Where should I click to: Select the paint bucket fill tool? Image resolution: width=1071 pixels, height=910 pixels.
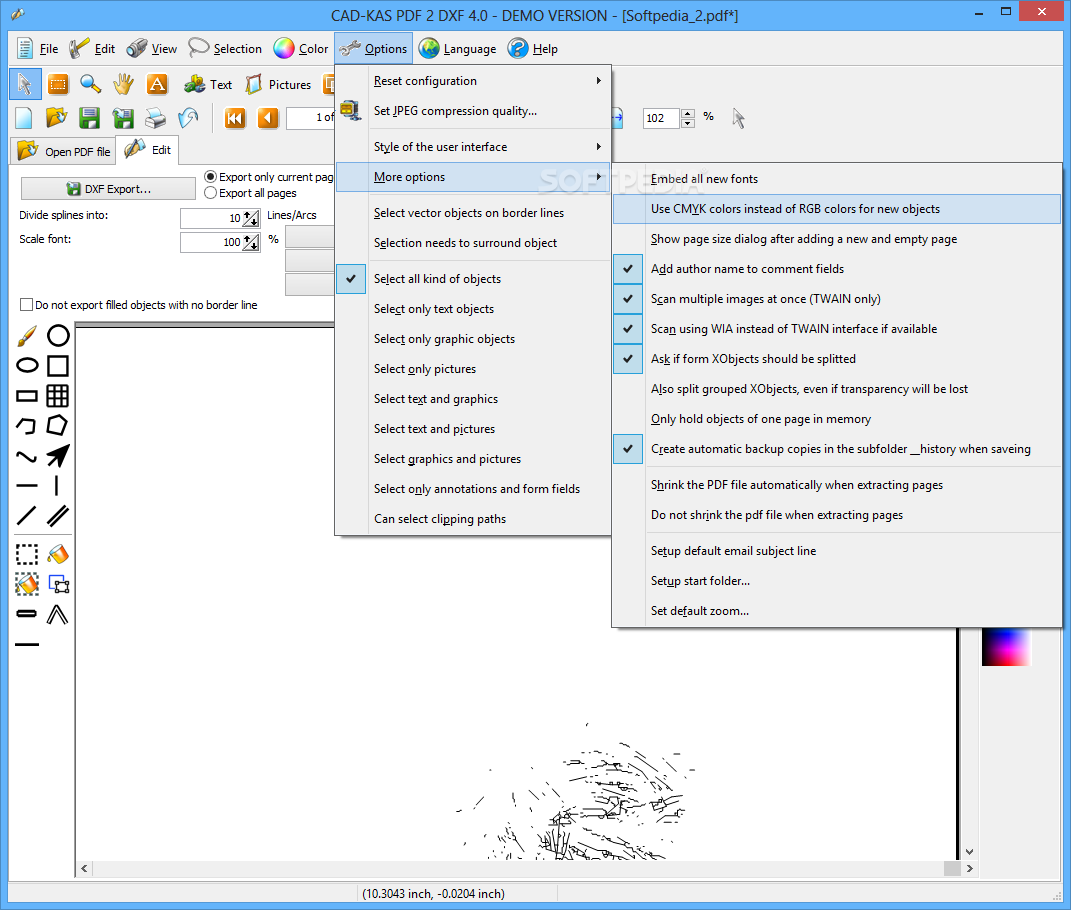click(x=58, y=554)
